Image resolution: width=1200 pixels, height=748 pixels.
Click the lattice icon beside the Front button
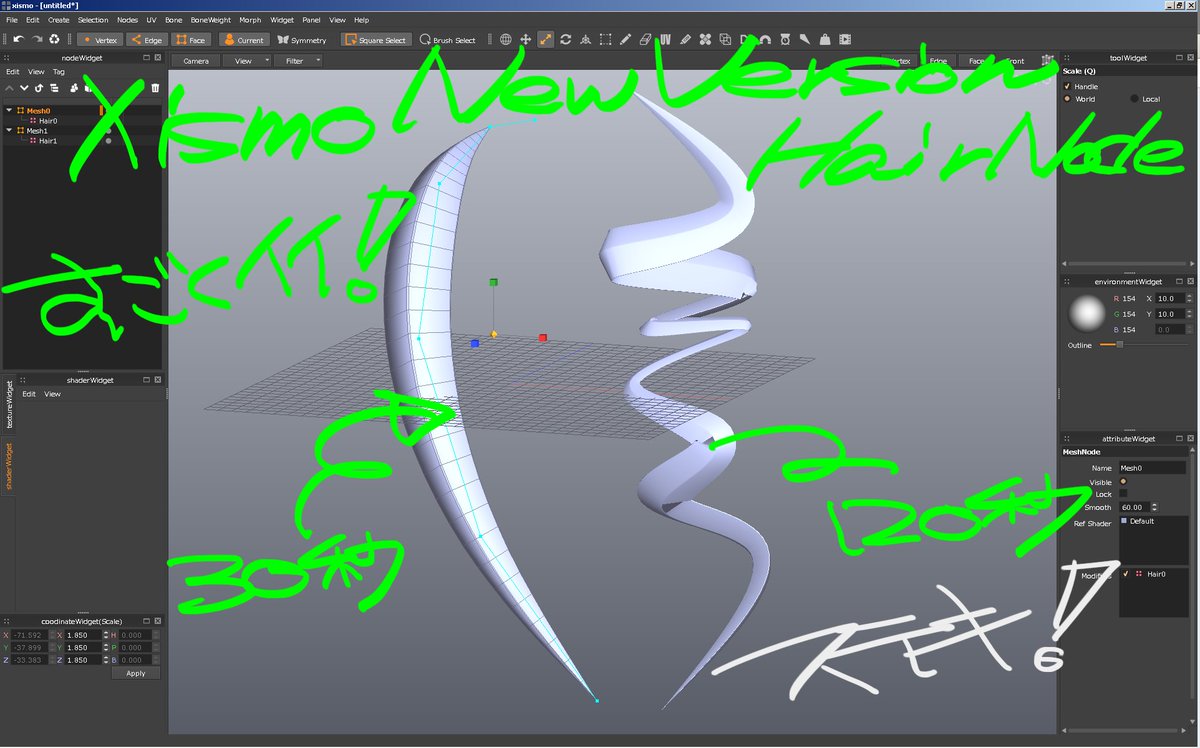[x=1047, y=61]
